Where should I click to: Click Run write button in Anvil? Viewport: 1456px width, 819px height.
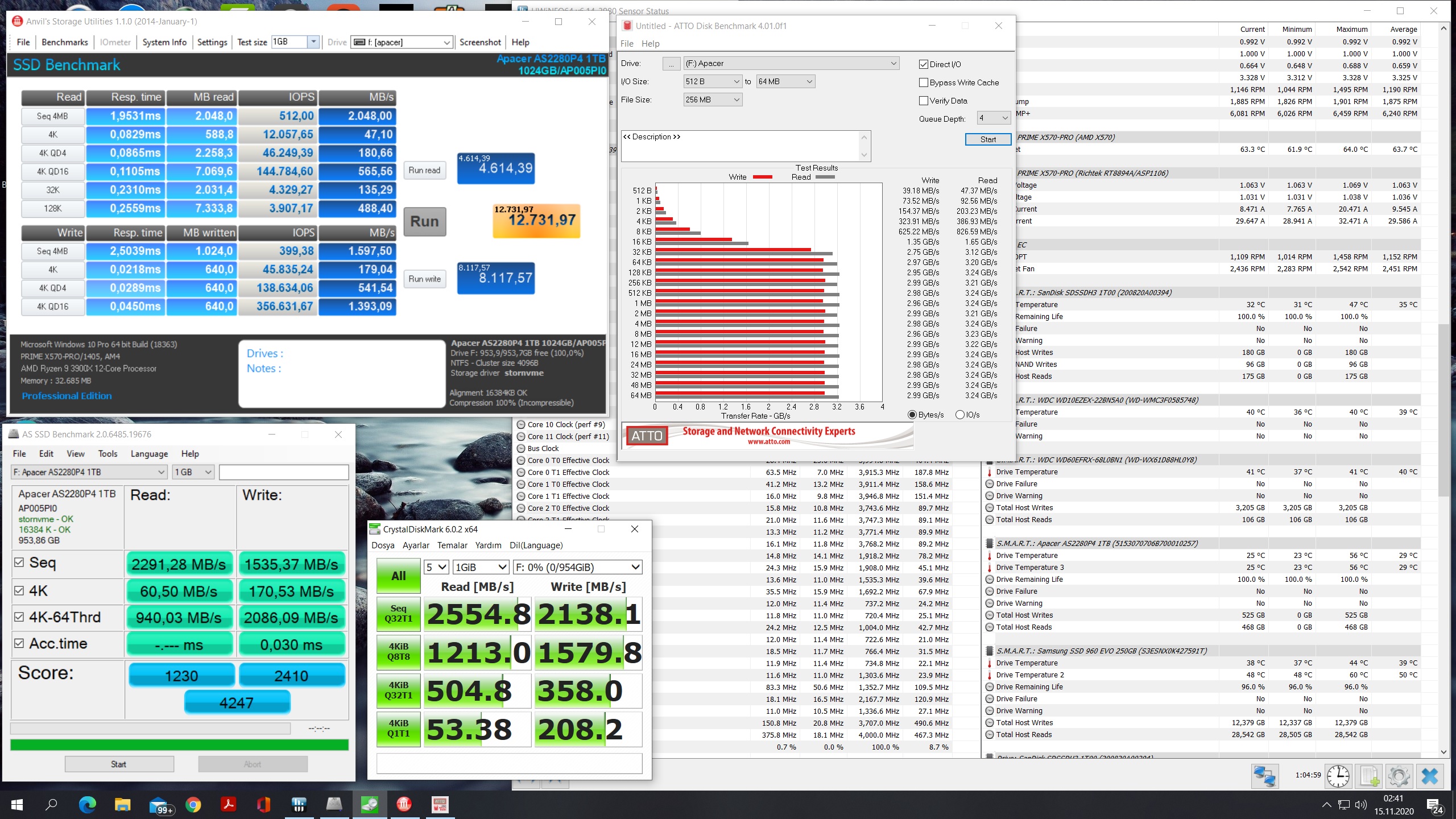(424, 279)
